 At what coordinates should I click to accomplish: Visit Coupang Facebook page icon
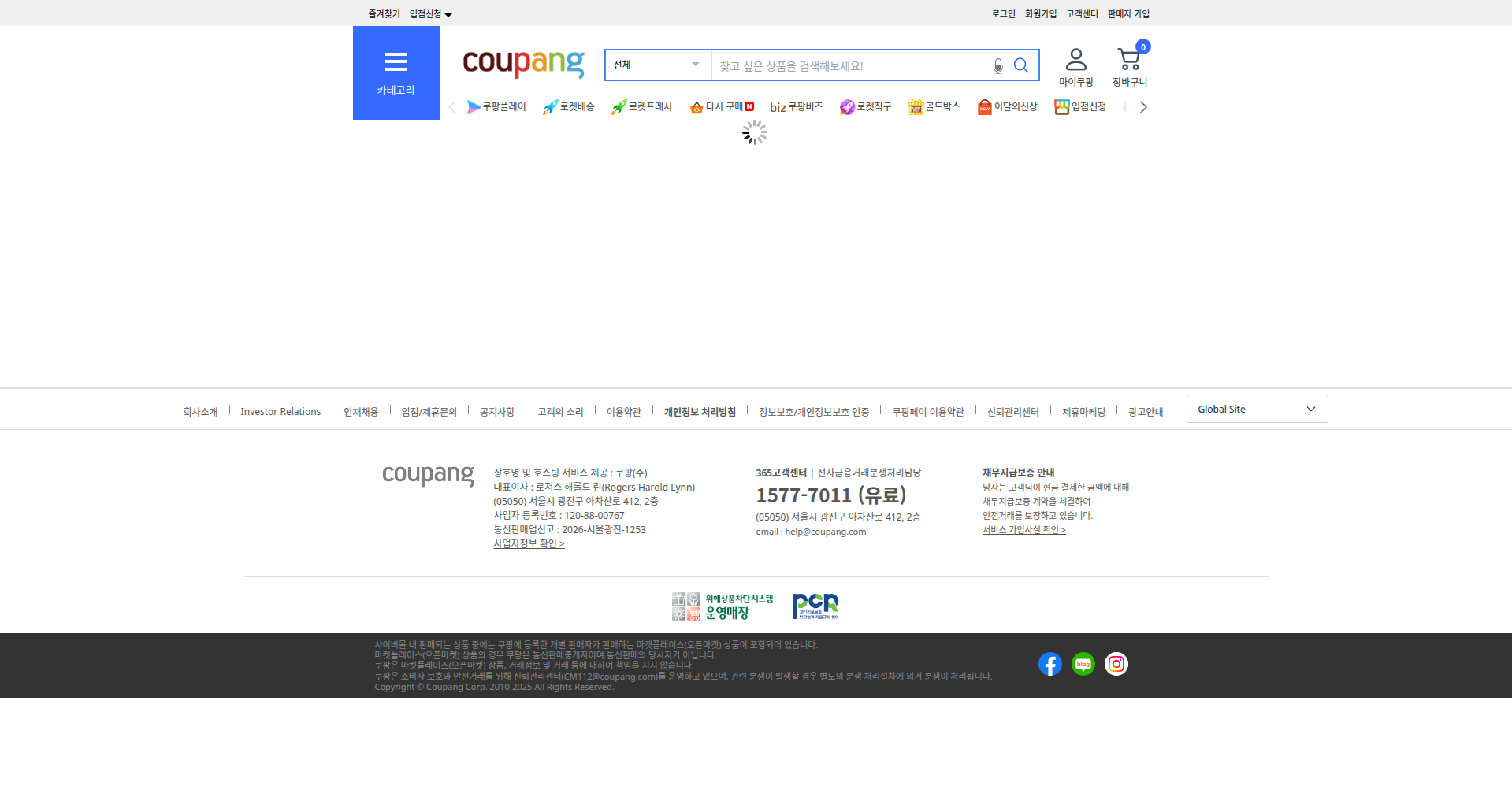1049,664
